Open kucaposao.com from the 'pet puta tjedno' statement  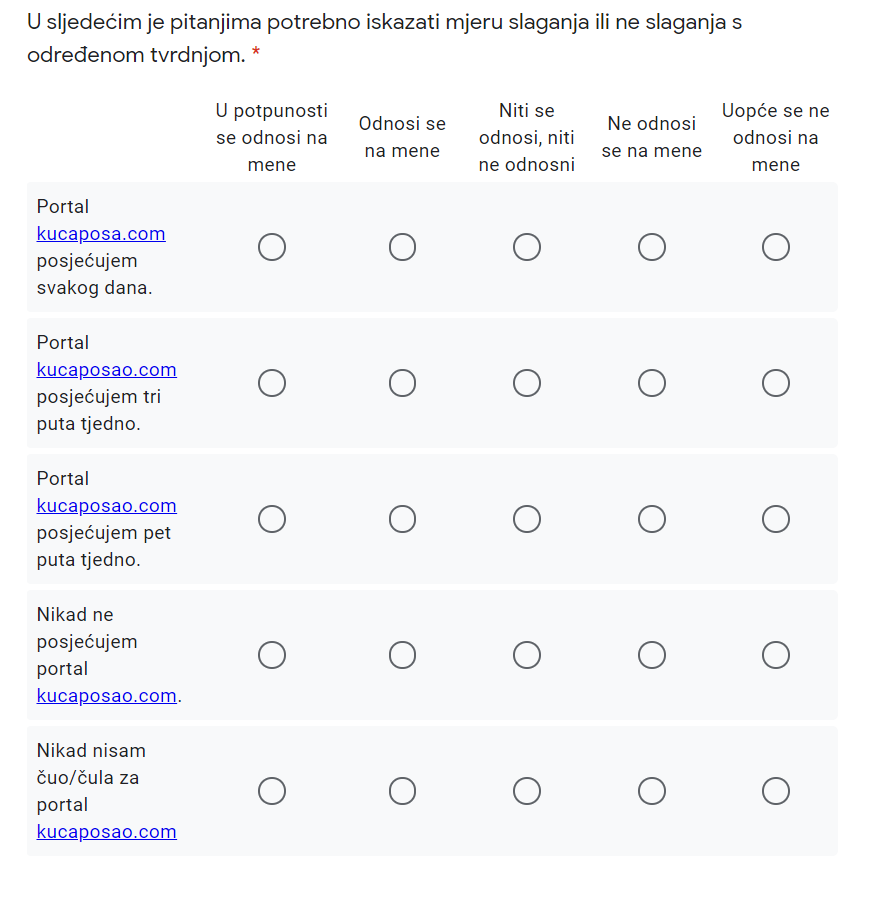106,505
